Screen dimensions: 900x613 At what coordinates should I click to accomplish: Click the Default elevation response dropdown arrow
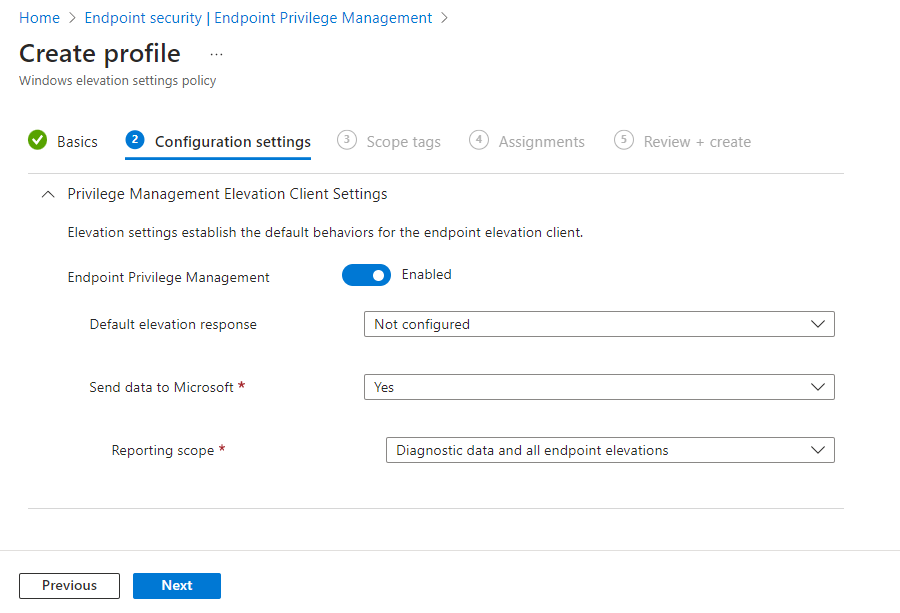[820, 324]
